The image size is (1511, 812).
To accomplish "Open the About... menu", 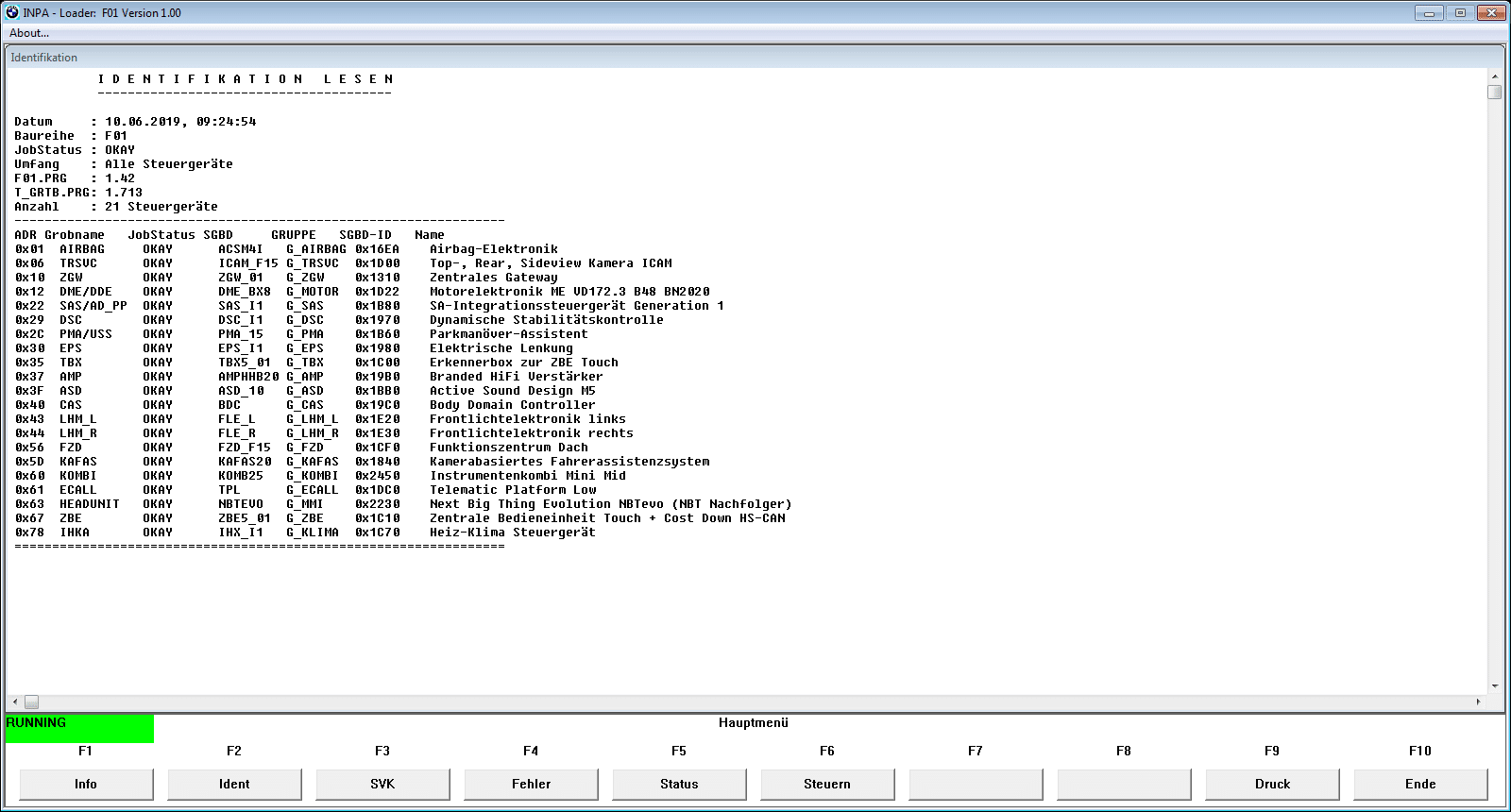I will (29, 33).
